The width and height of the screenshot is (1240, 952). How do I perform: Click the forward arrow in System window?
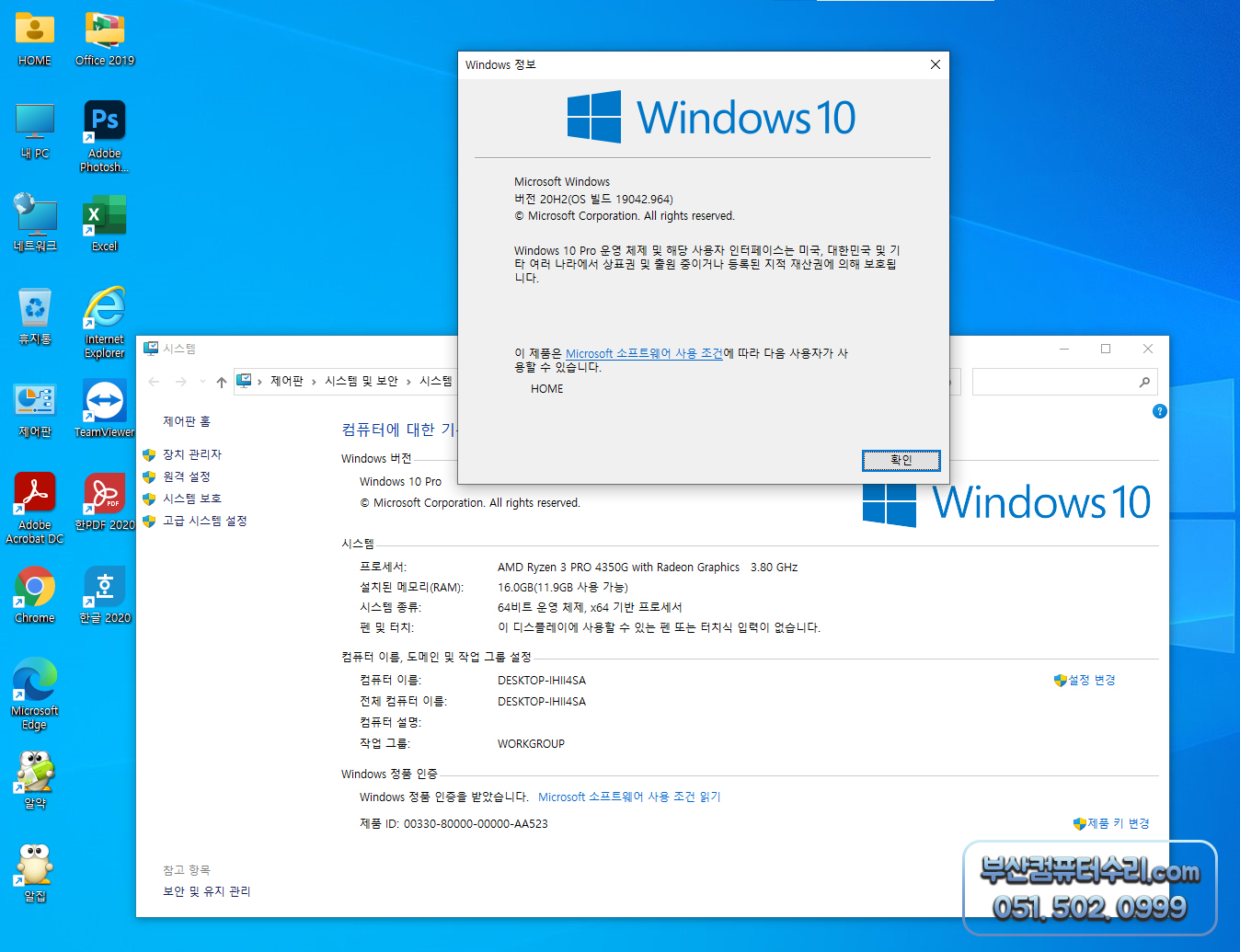click(x=181, y=382)
